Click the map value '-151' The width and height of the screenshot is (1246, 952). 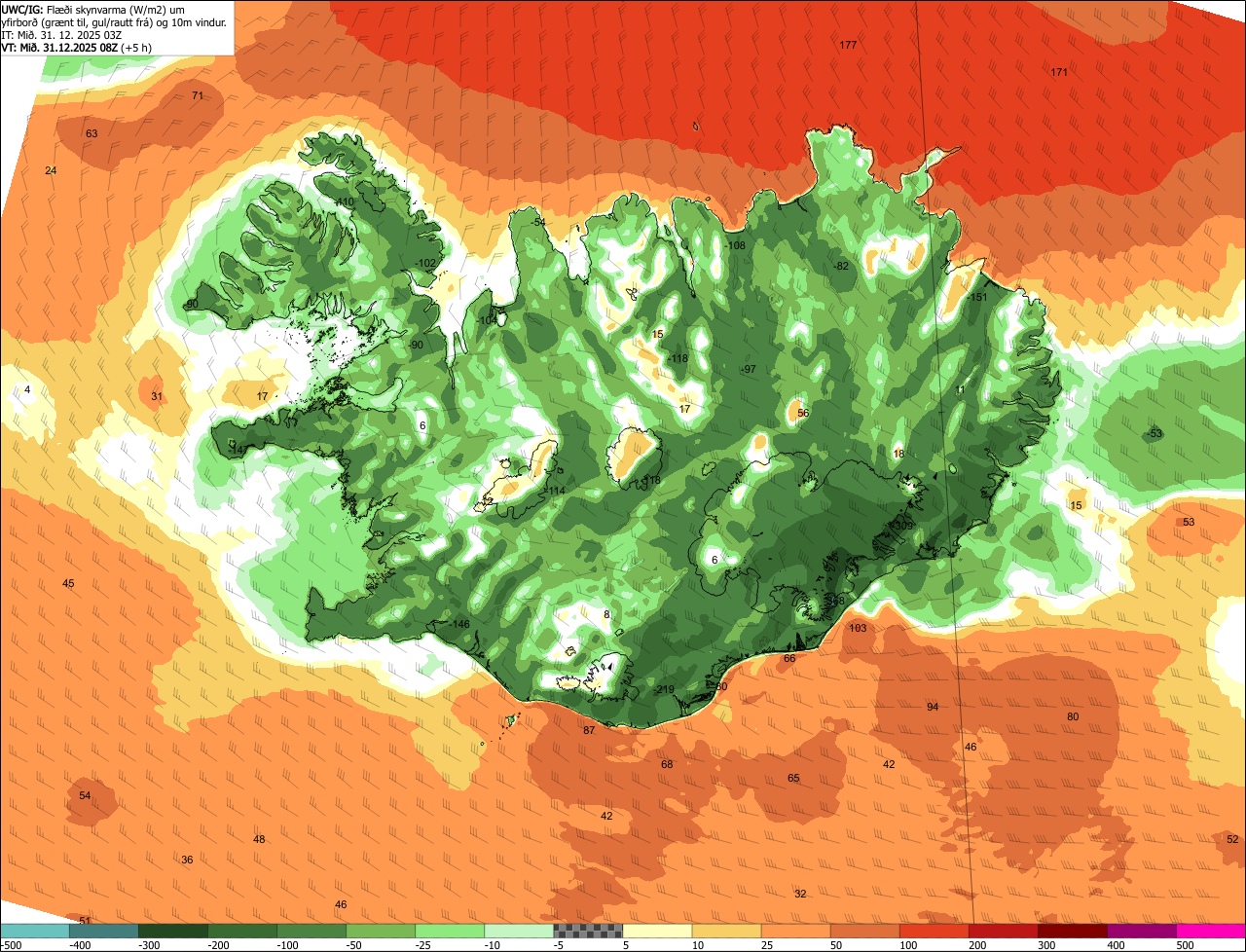coord(977,297)
